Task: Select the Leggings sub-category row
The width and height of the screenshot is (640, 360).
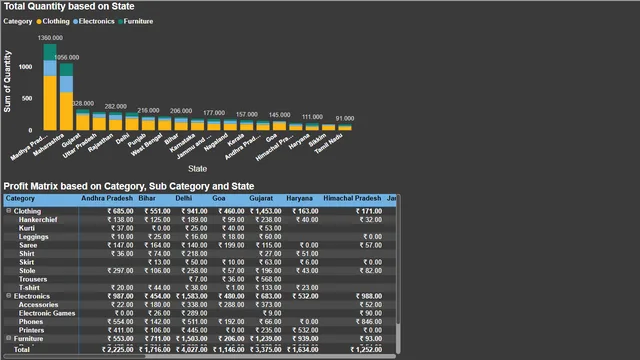Action: pyautogui.click(x=33, y=237)
